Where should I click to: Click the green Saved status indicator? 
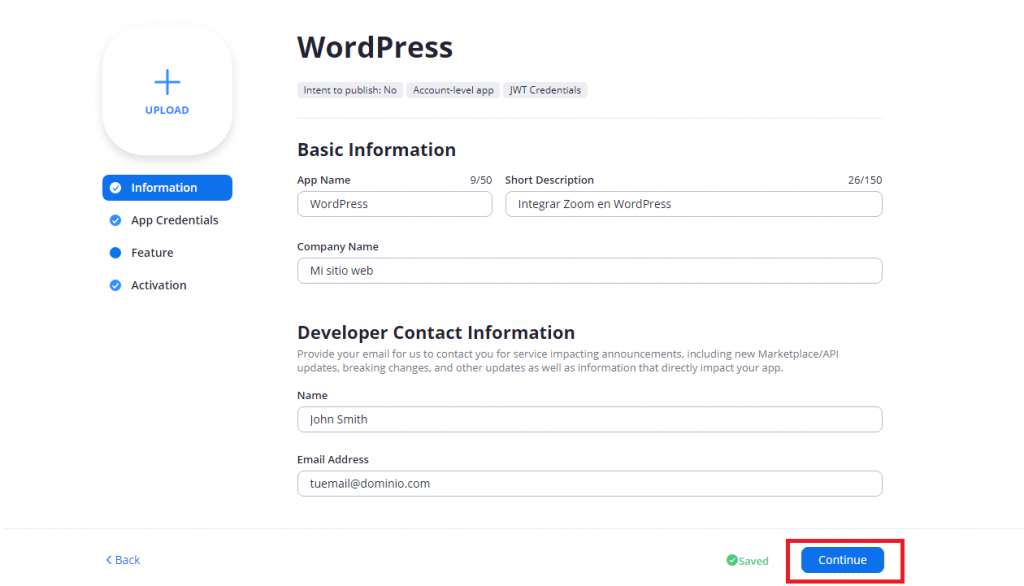point(748,561)
